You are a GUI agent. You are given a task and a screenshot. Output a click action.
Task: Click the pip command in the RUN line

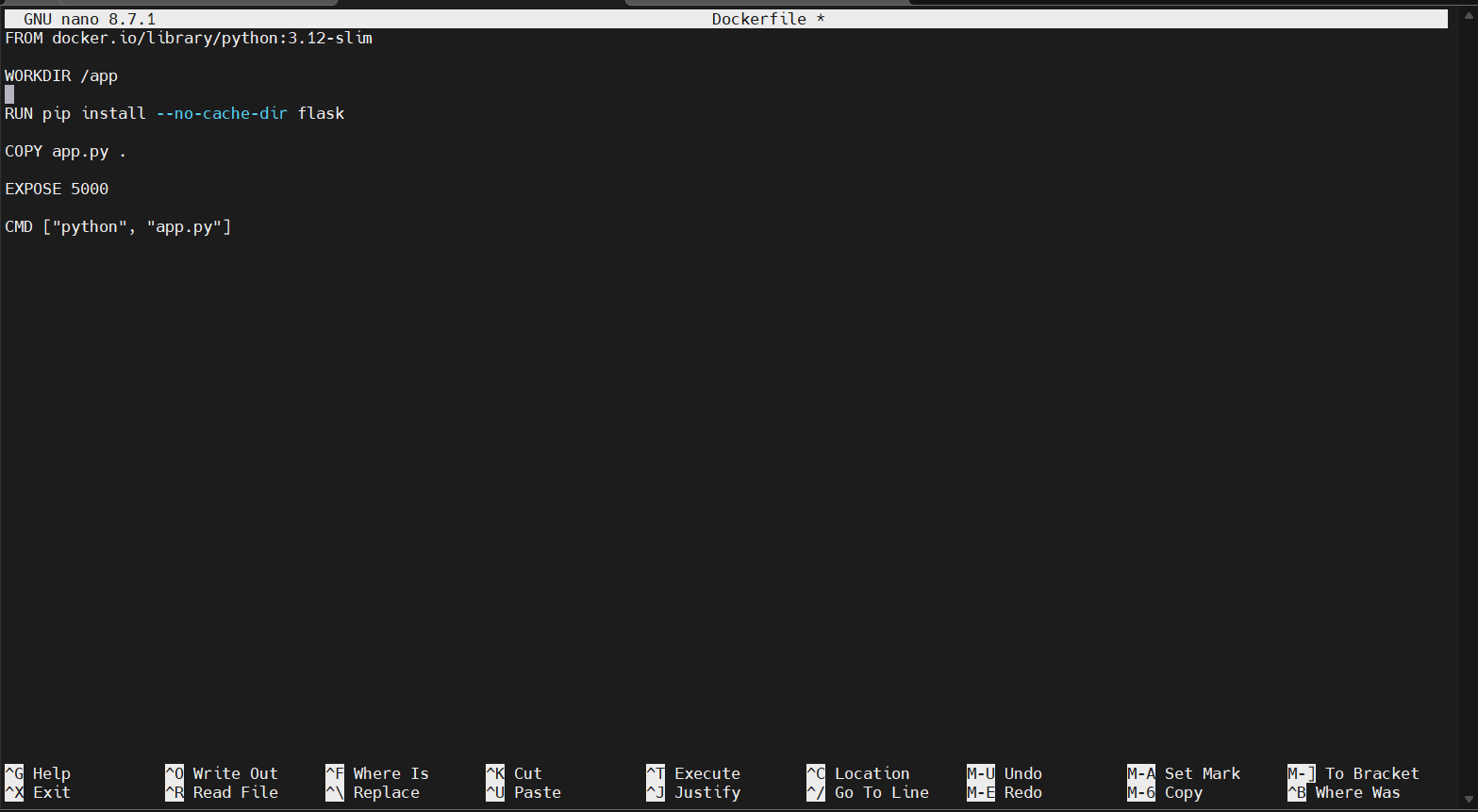(57, 113)
